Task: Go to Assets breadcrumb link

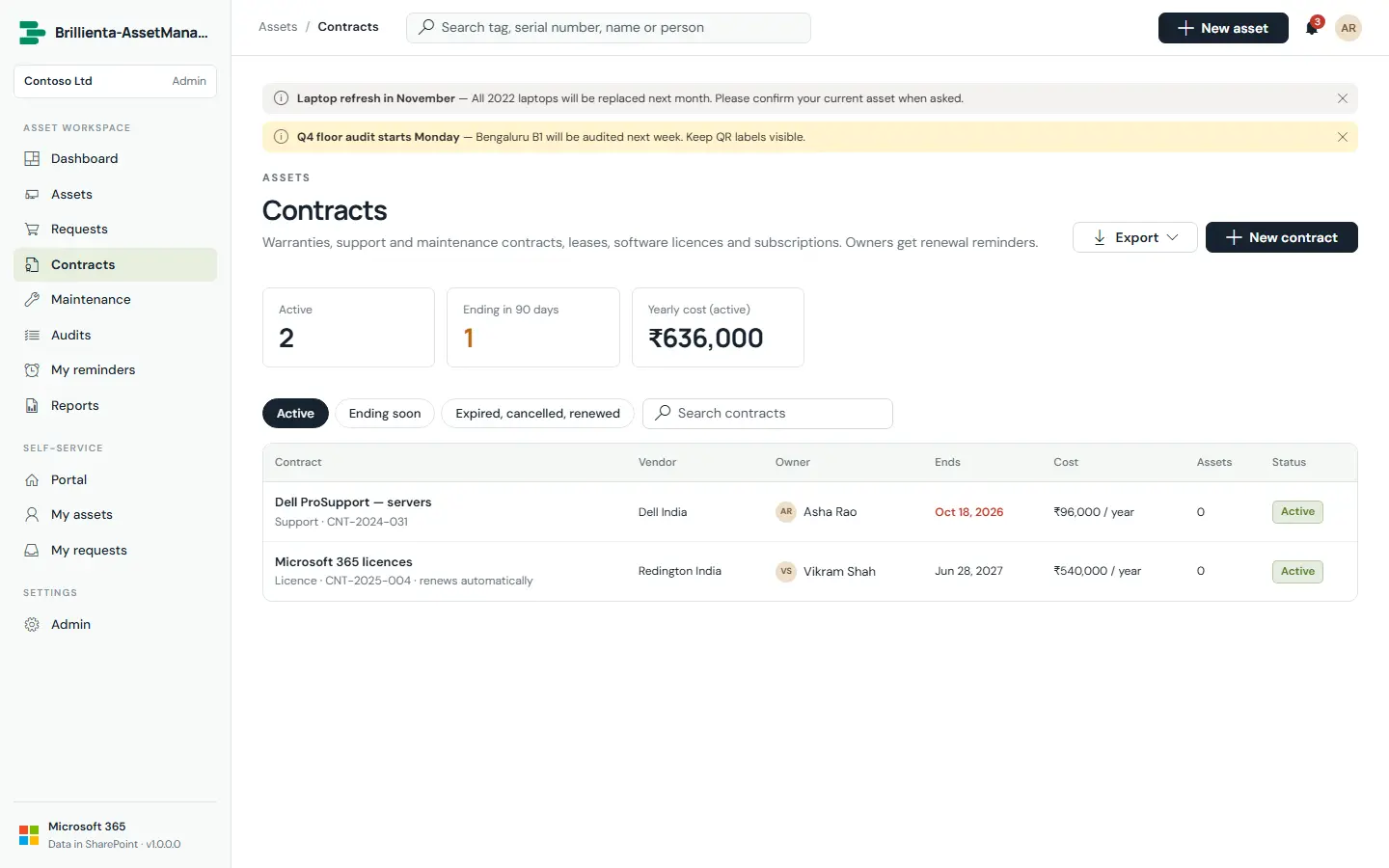Action: [278, 27]
